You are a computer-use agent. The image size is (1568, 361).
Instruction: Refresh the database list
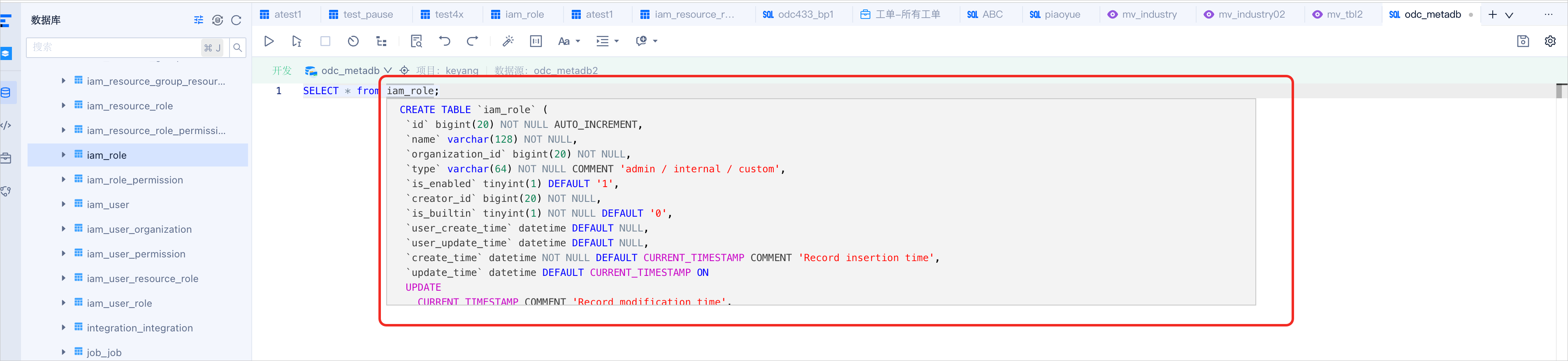236,20
